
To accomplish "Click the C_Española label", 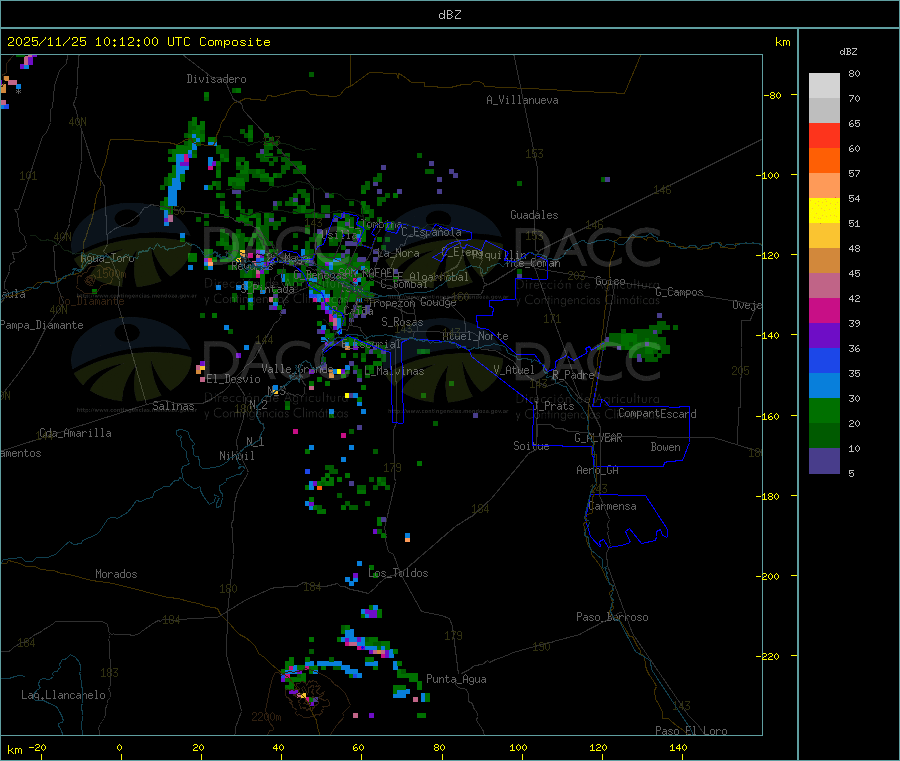I will [x=431, y=232].
